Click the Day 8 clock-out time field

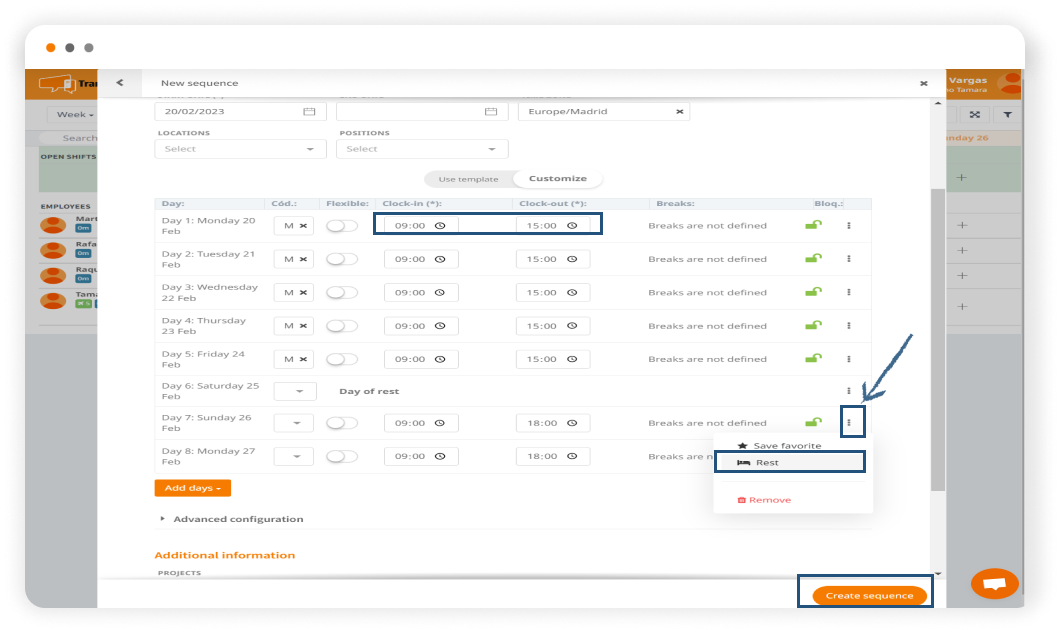(552, 456)
